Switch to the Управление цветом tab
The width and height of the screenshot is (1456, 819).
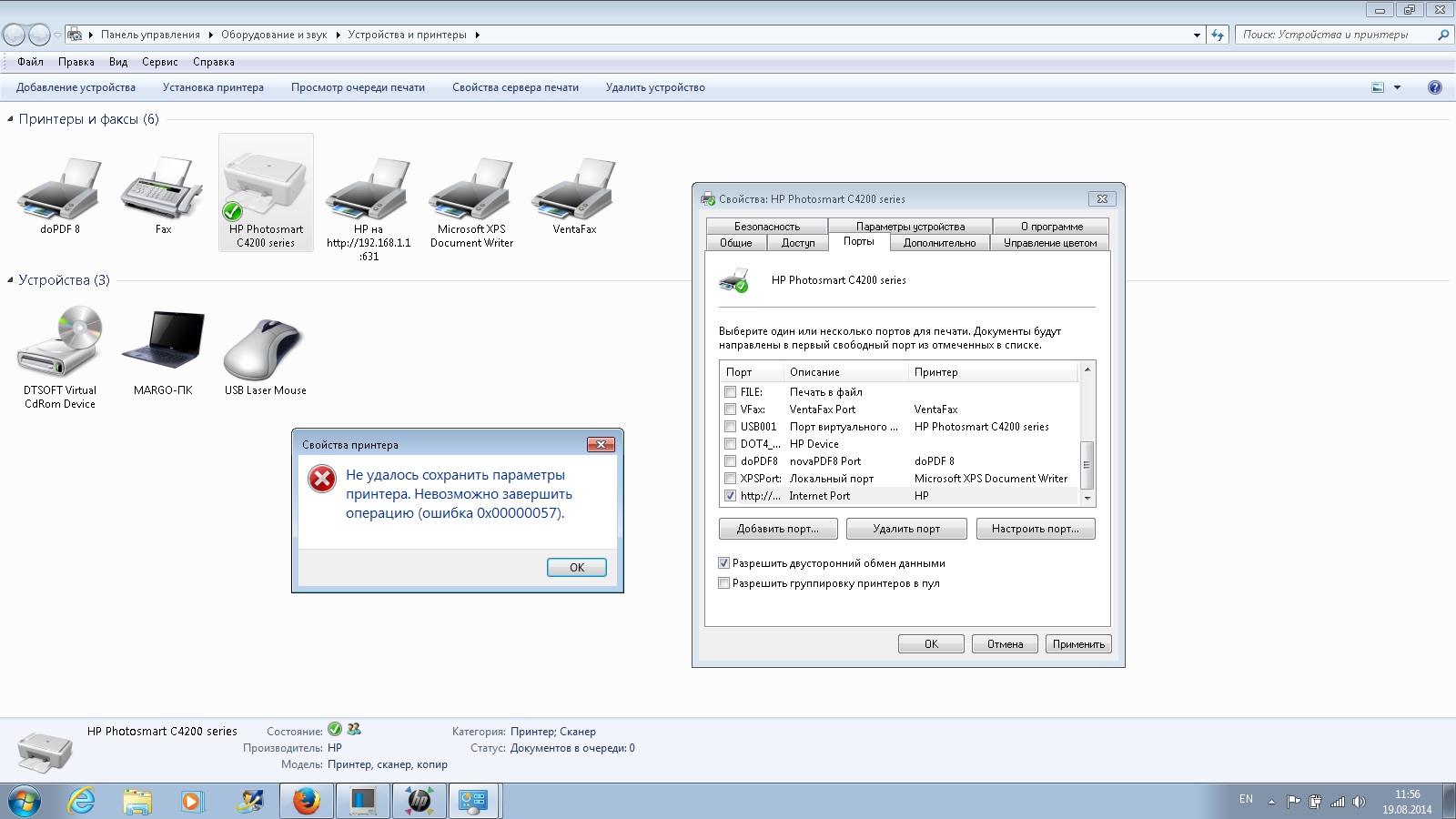1050,243
